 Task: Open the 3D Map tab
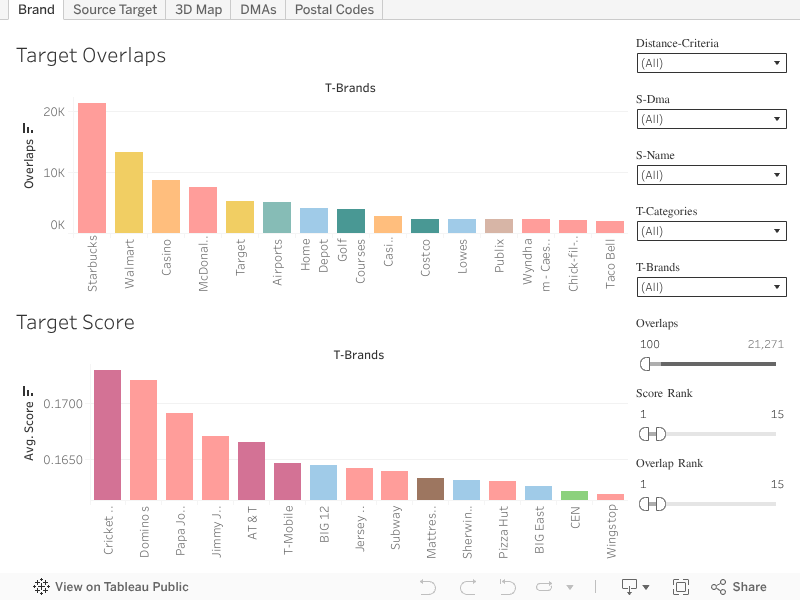(198, 9)
